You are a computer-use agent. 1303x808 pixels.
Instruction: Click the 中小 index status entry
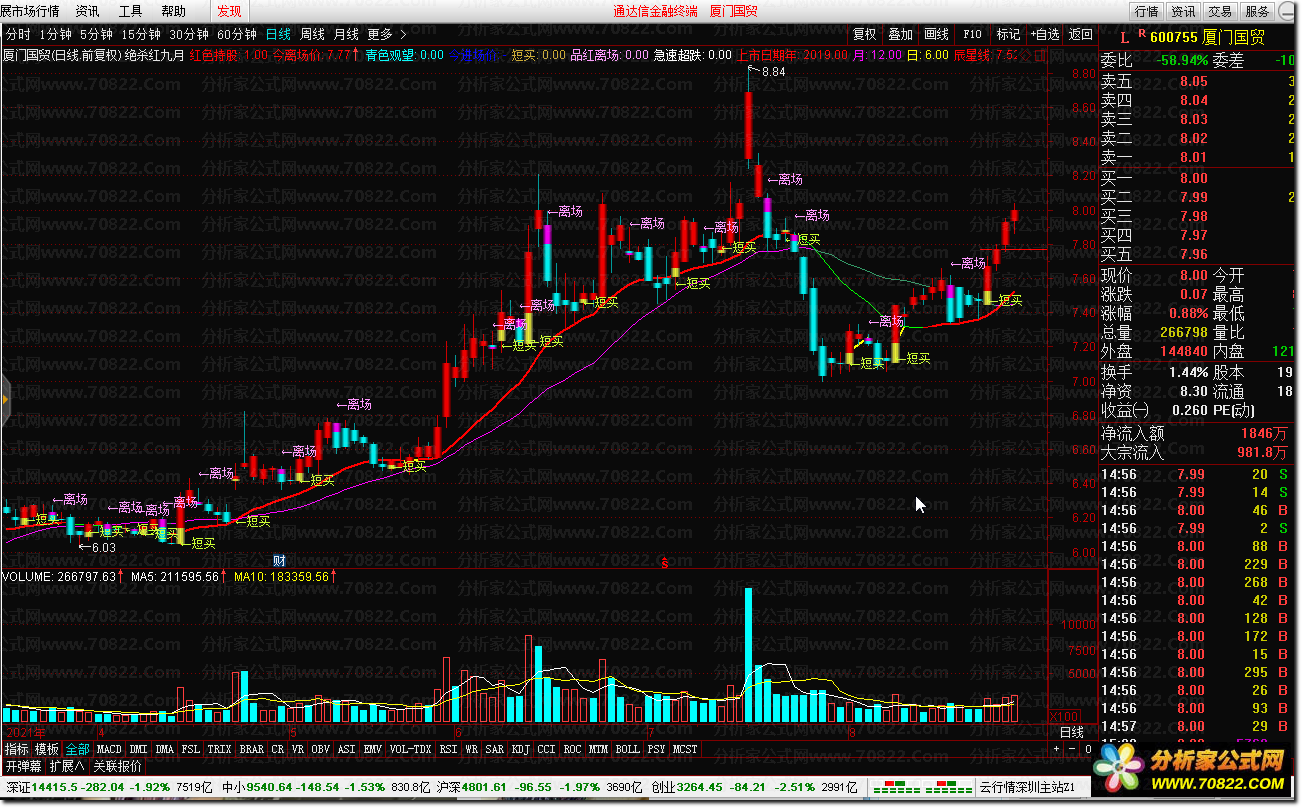(325, 788)
